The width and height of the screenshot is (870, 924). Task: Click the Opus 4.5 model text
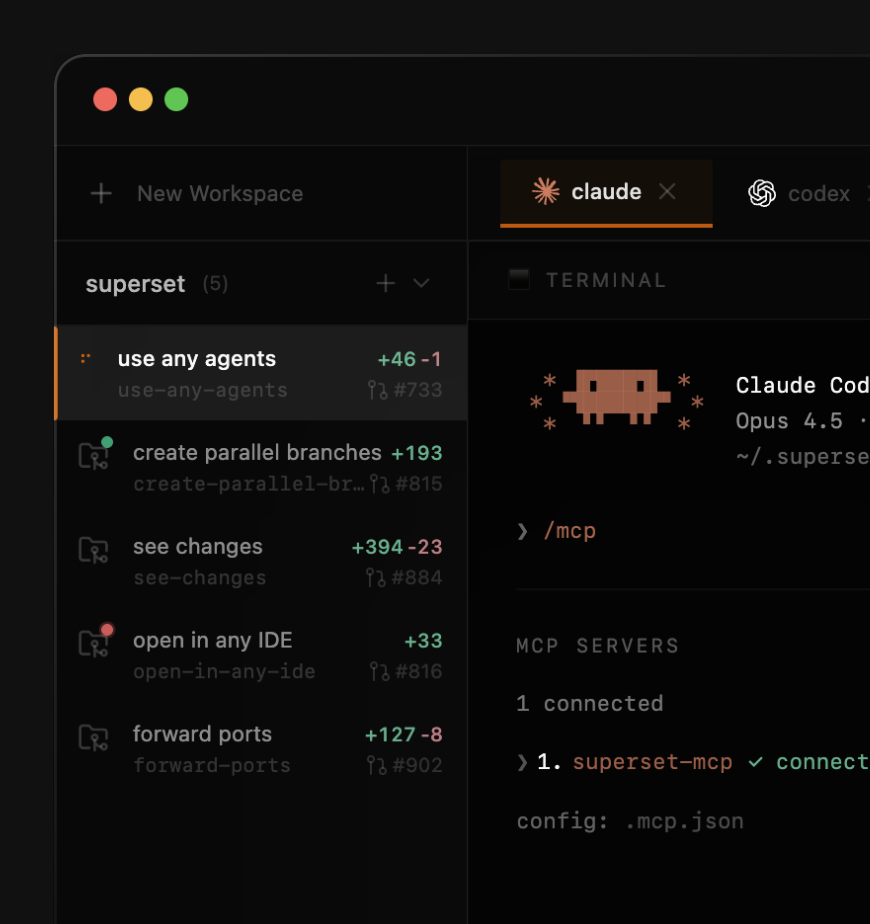(x=789, y=421)
